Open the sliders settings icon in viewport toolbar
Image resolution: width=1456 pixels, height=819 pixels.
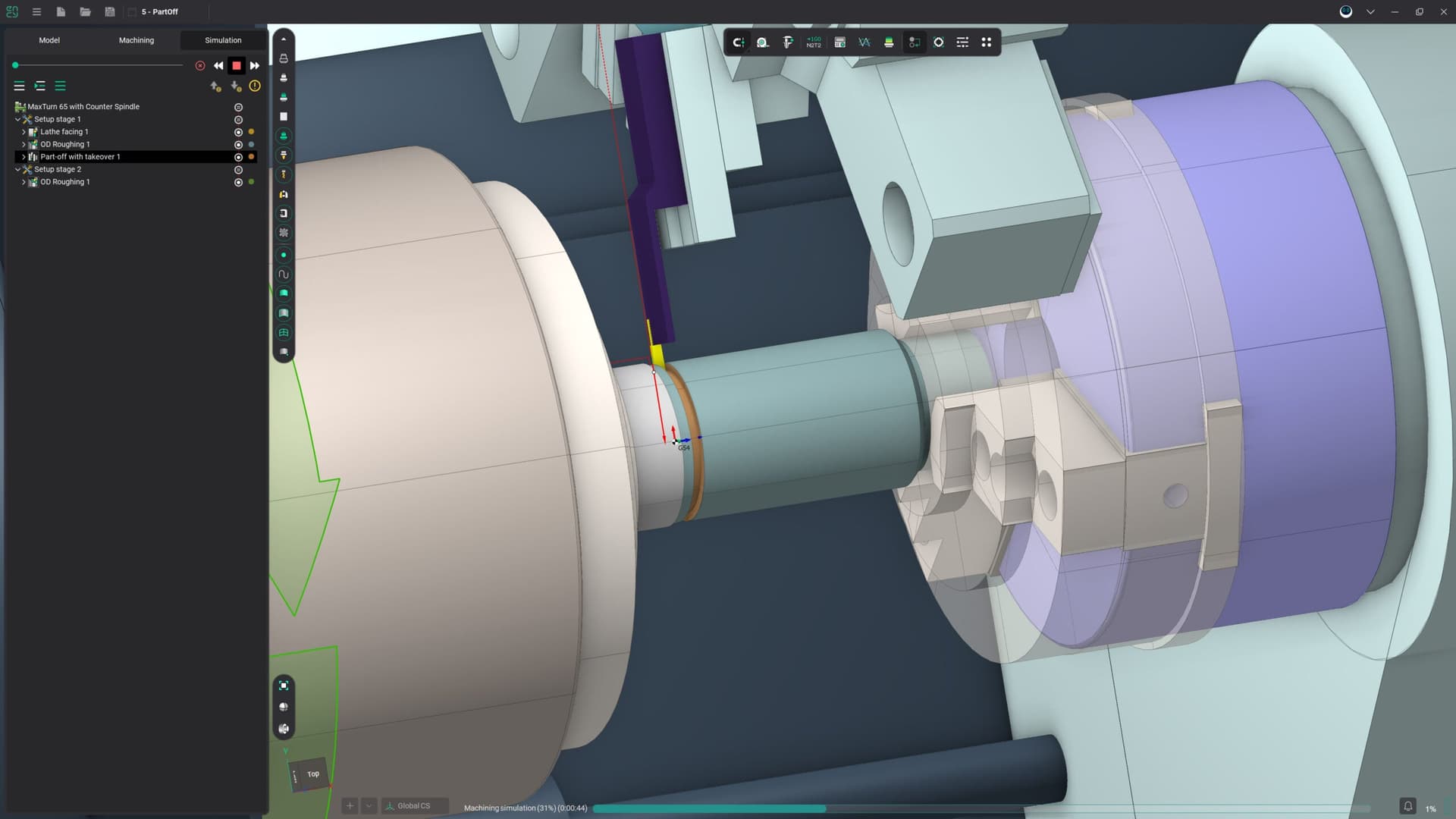962,42
